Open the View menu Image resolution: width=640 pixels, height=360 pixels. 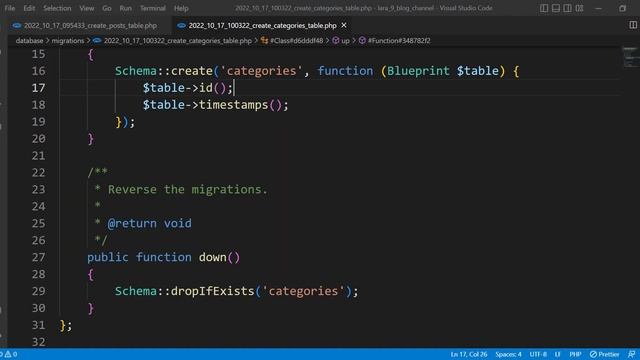[87, 8]
